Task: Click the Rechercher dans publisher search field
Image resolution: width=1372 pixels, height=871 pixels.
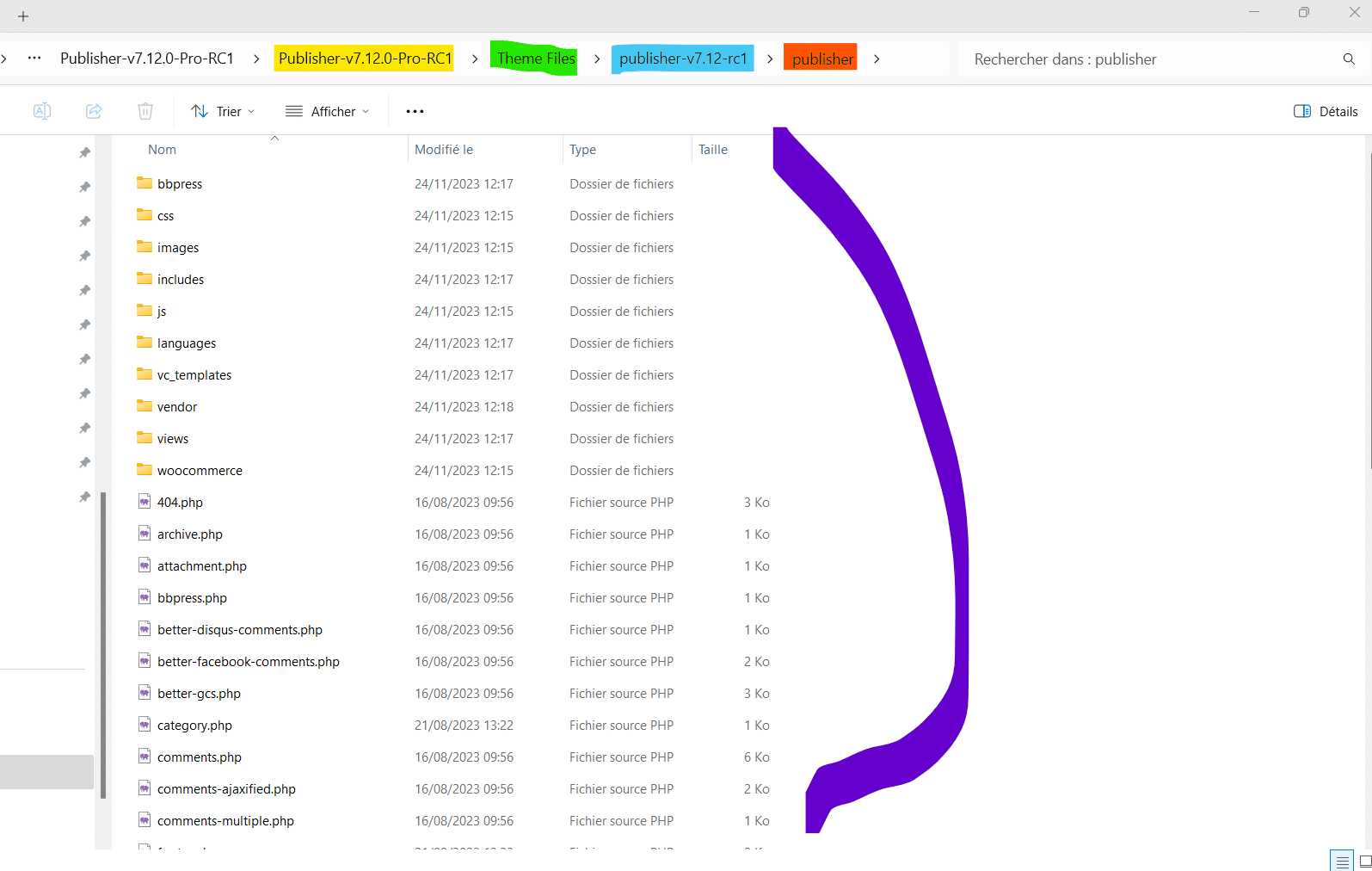Action: 1144,59
